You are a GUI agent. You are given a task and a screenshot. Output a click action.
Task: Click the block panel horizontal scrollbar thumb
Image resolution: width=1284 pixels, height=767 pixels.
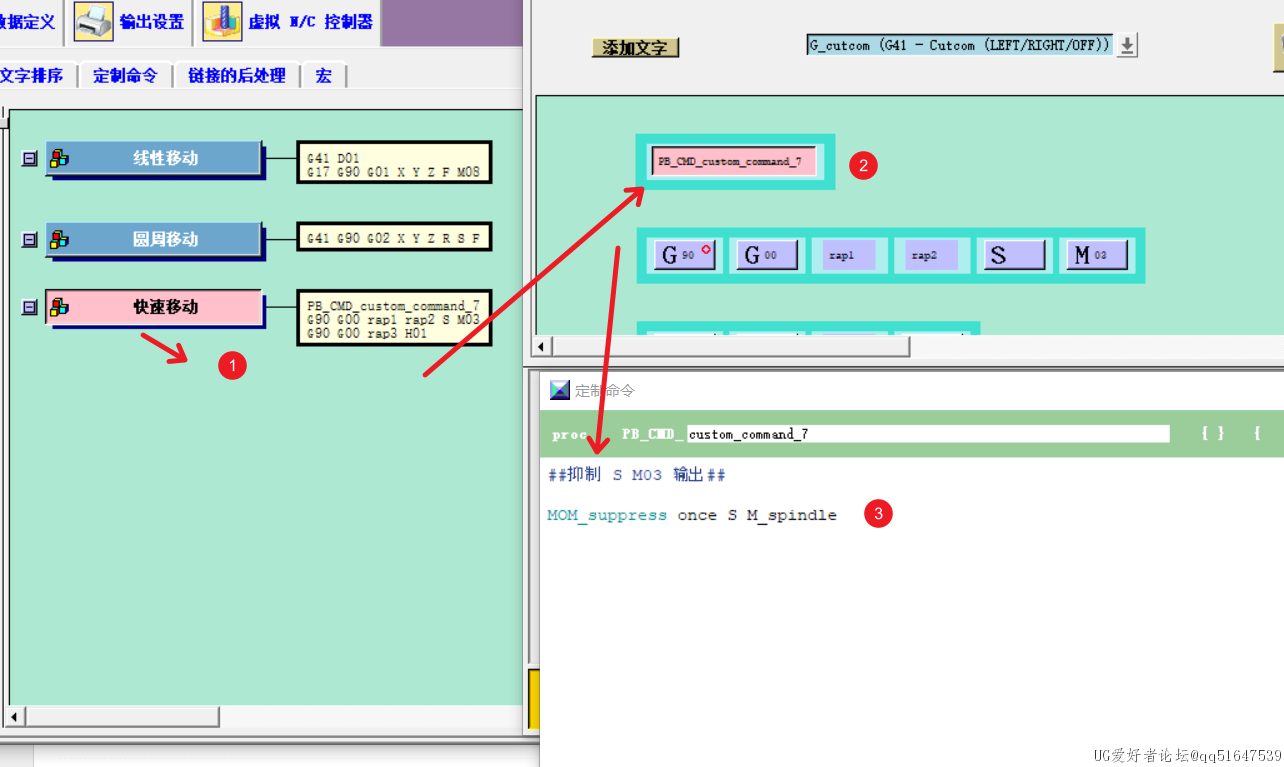pyautogui.click(x=730, y=346)
